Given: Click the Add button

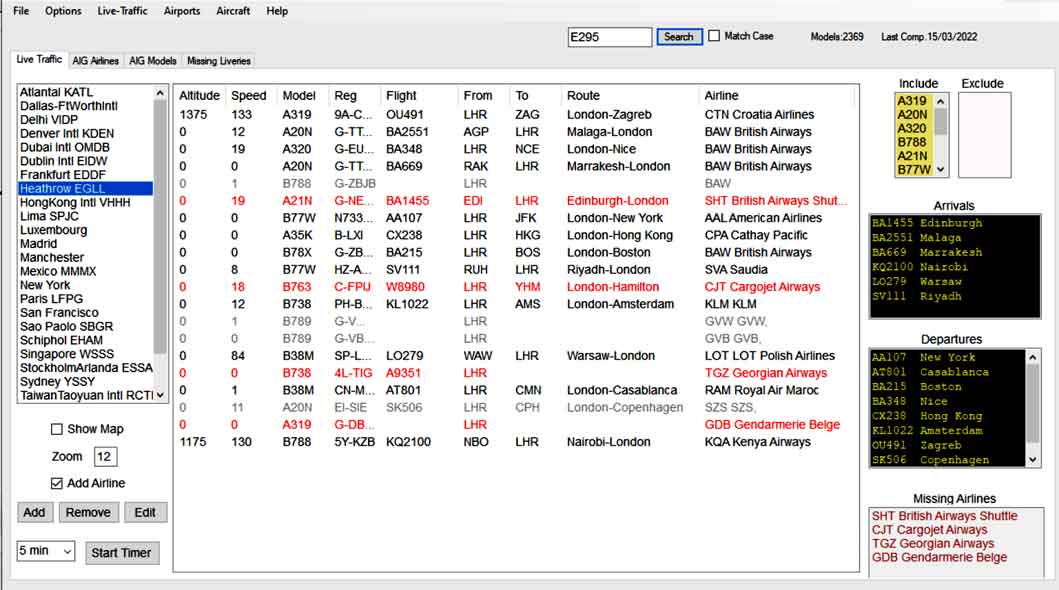Looking at the screenshot, I should [x=34, y=512].
